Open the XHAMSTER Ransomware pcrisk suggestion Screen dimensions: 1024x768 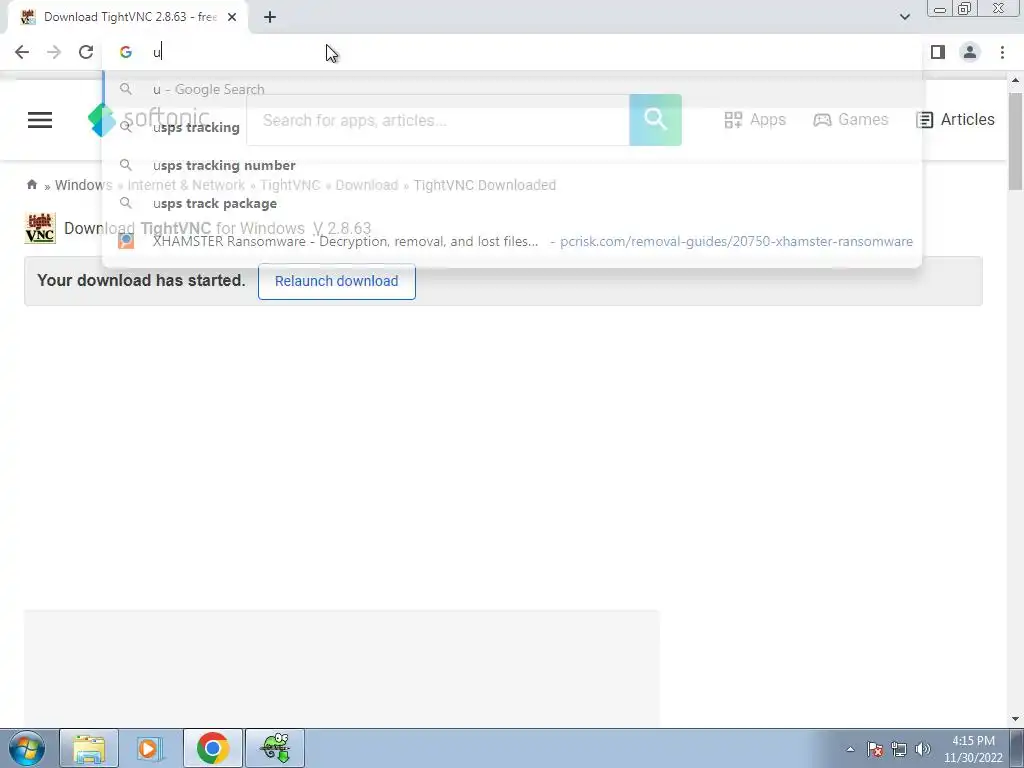[513, 241]
